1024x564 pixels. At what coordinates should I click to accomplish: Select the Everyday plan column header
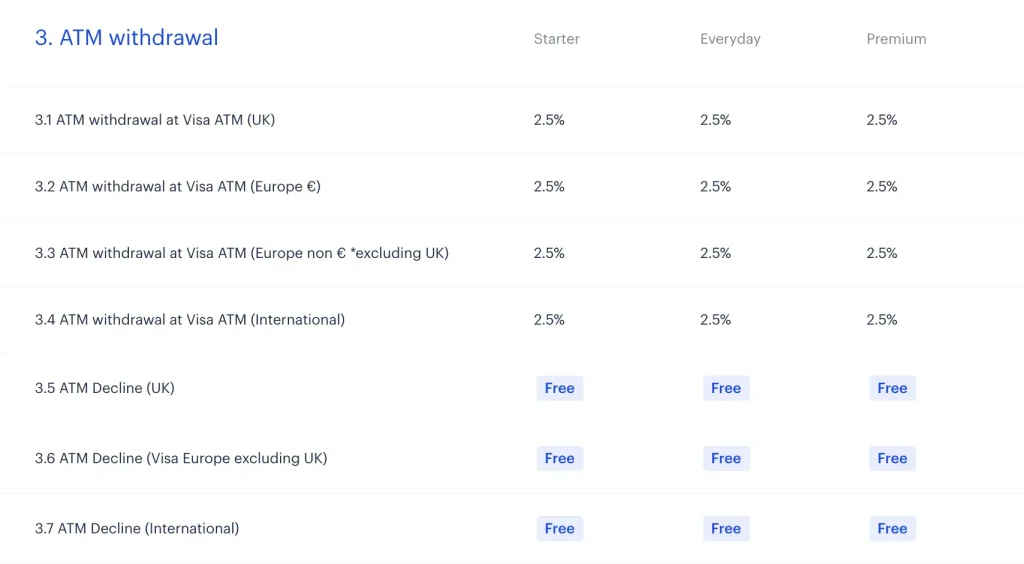tap(730, 39)
